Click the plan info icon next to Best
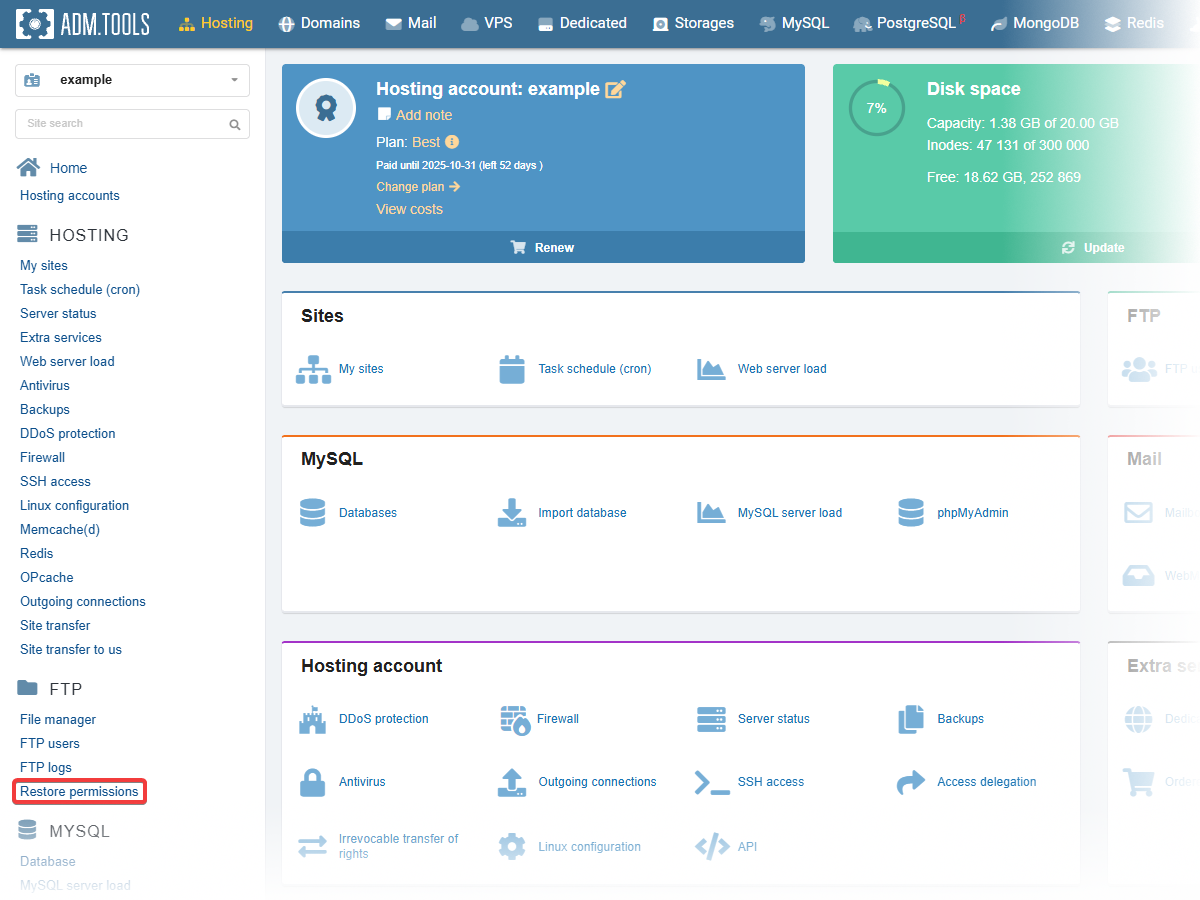The height and width of the screenshot is (900, 1200). (452, 142)
